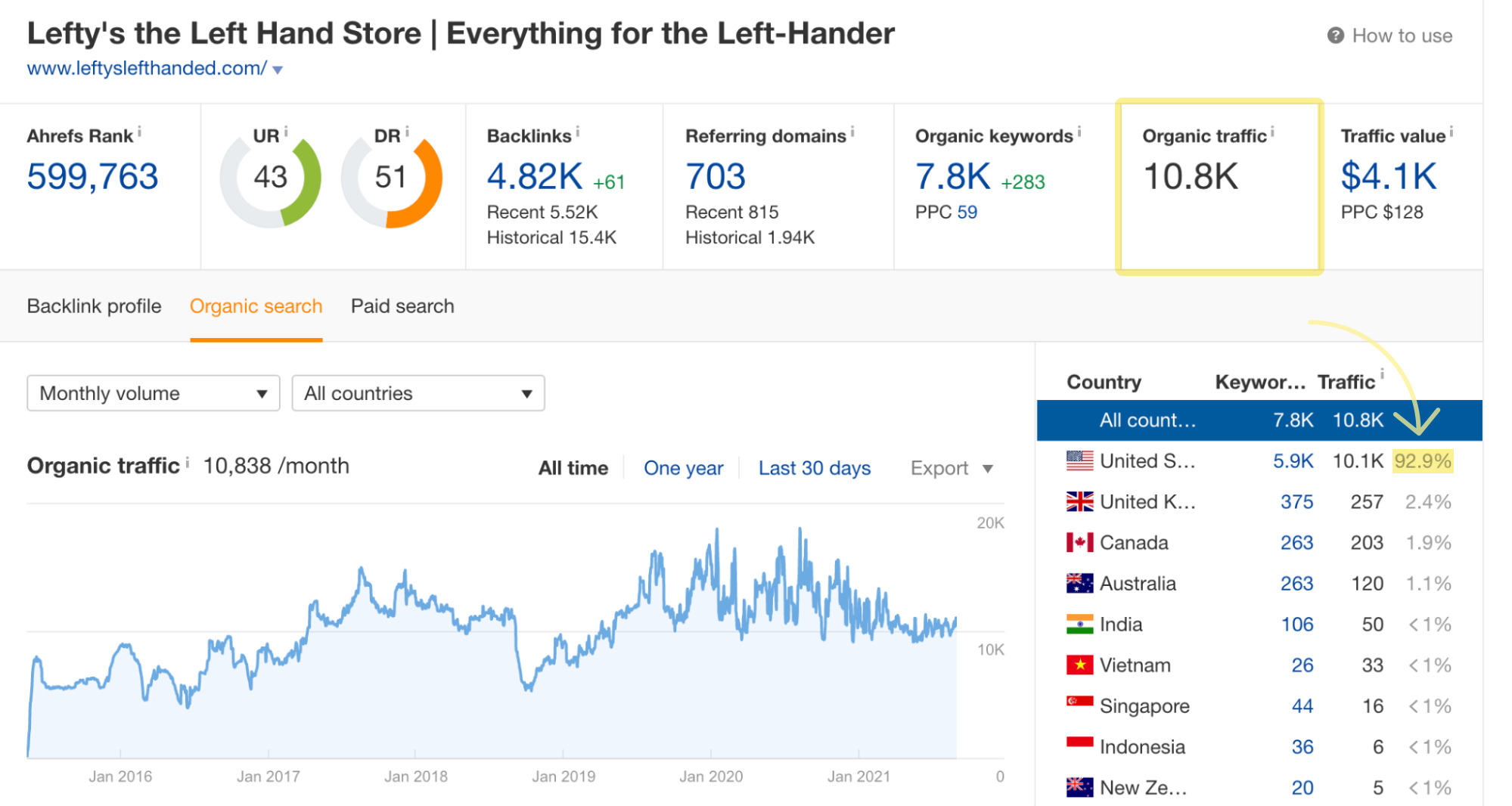Screen dimensions: 1512x806
Task: Click the How to use help icon
Action: click(1335, 36)
